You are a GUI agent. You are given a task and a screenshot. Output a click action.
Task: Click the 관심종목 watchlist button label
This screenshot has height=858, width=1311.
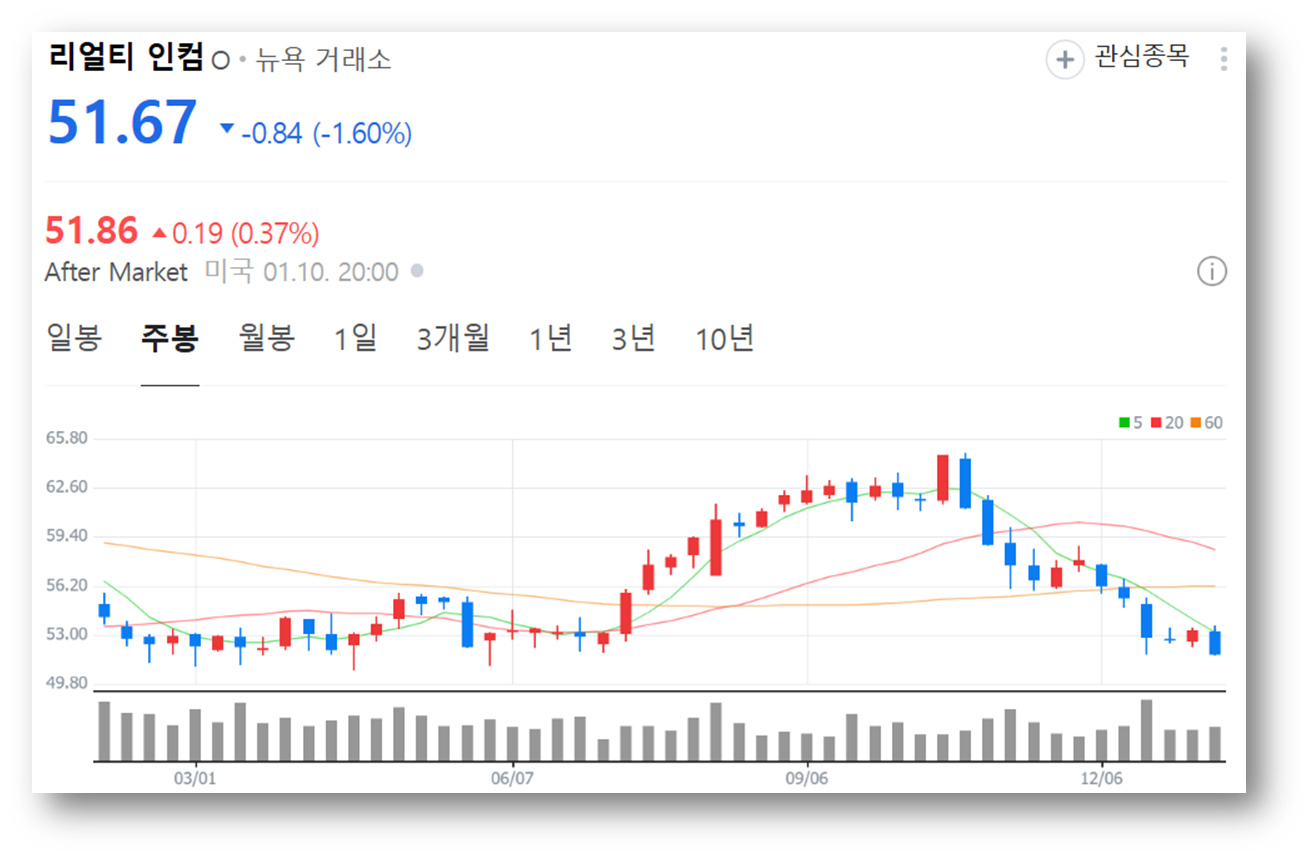point(1142,57)
